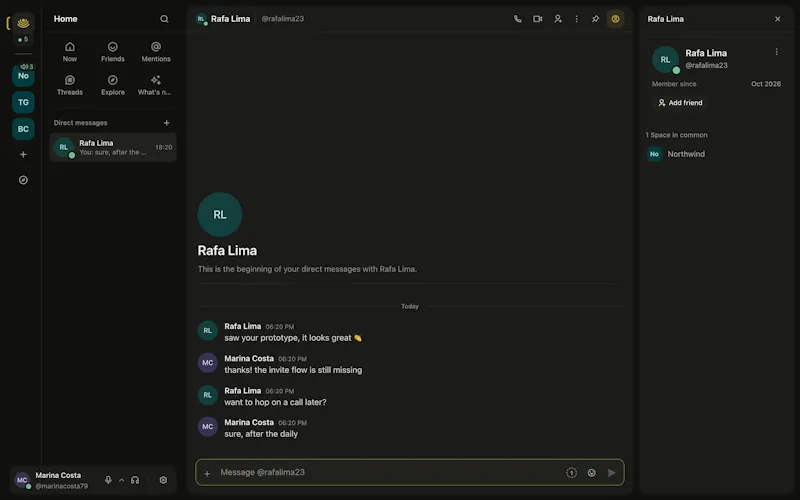Select the Rafa Lima direct message conversation
The image size is (800, 500).
click(x=113, y=147)
